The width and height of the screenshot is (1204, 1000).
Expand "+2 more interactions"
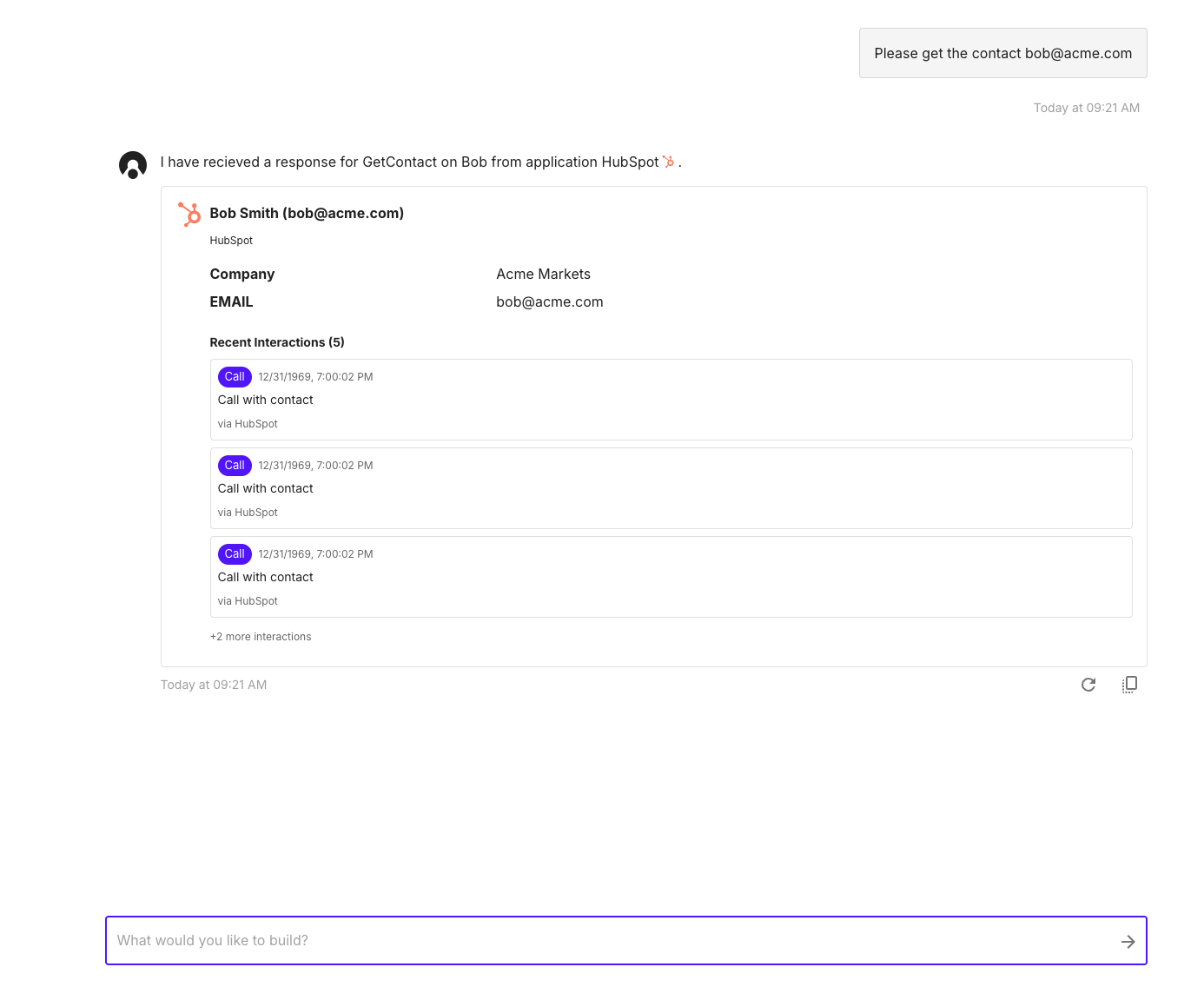tap(261, 637)
